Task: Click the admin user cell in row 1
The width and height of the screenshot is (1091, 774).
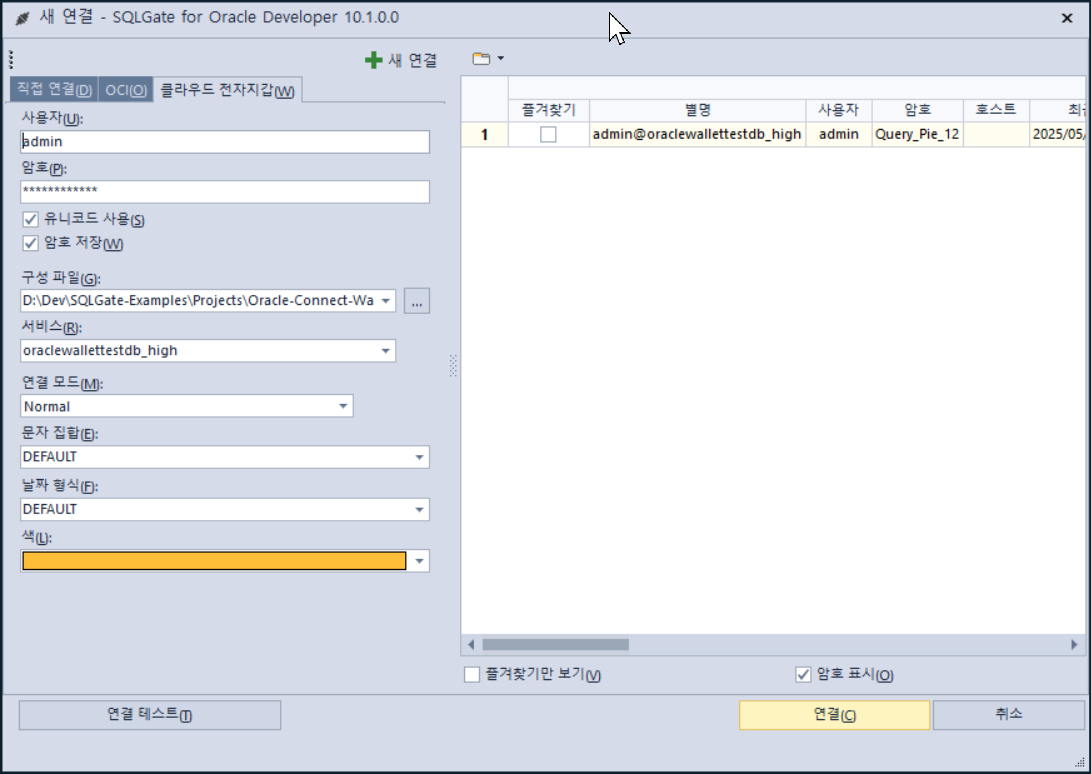Action: [x=838, y=134]
